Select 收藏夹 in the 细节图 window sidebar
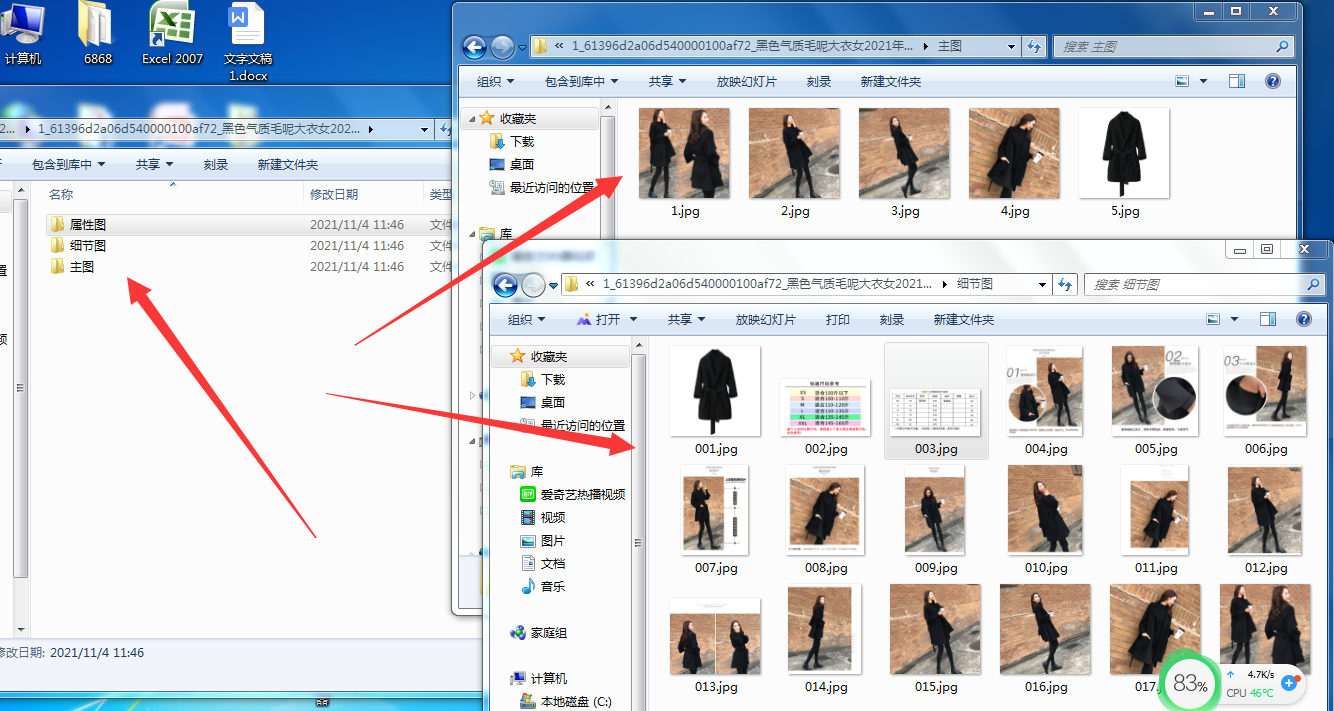 click(x=538, y=356)
